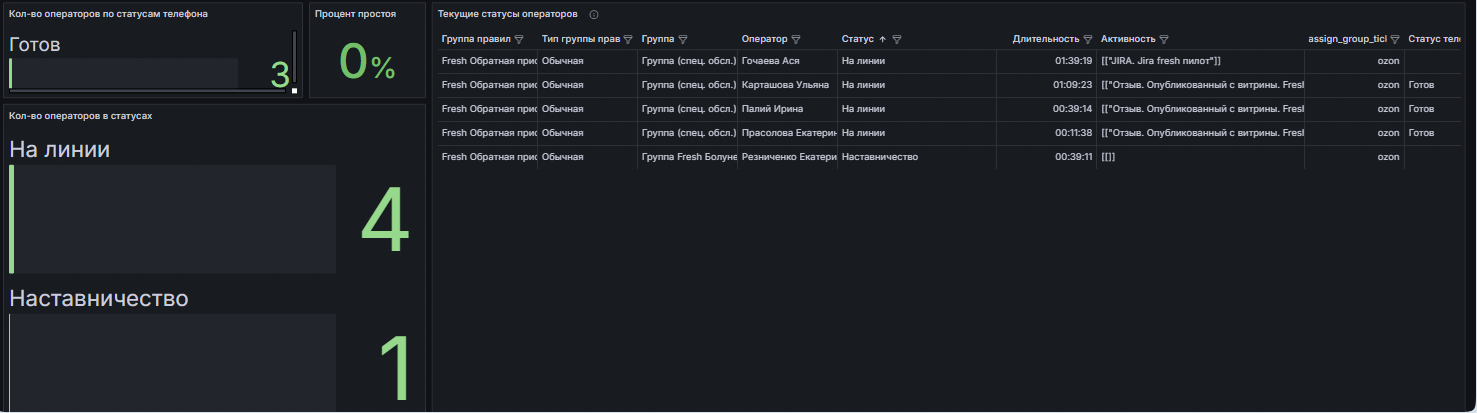Sort table by Длительность header
Viewport: 1477px width, 413px height.
[1045, 39]
